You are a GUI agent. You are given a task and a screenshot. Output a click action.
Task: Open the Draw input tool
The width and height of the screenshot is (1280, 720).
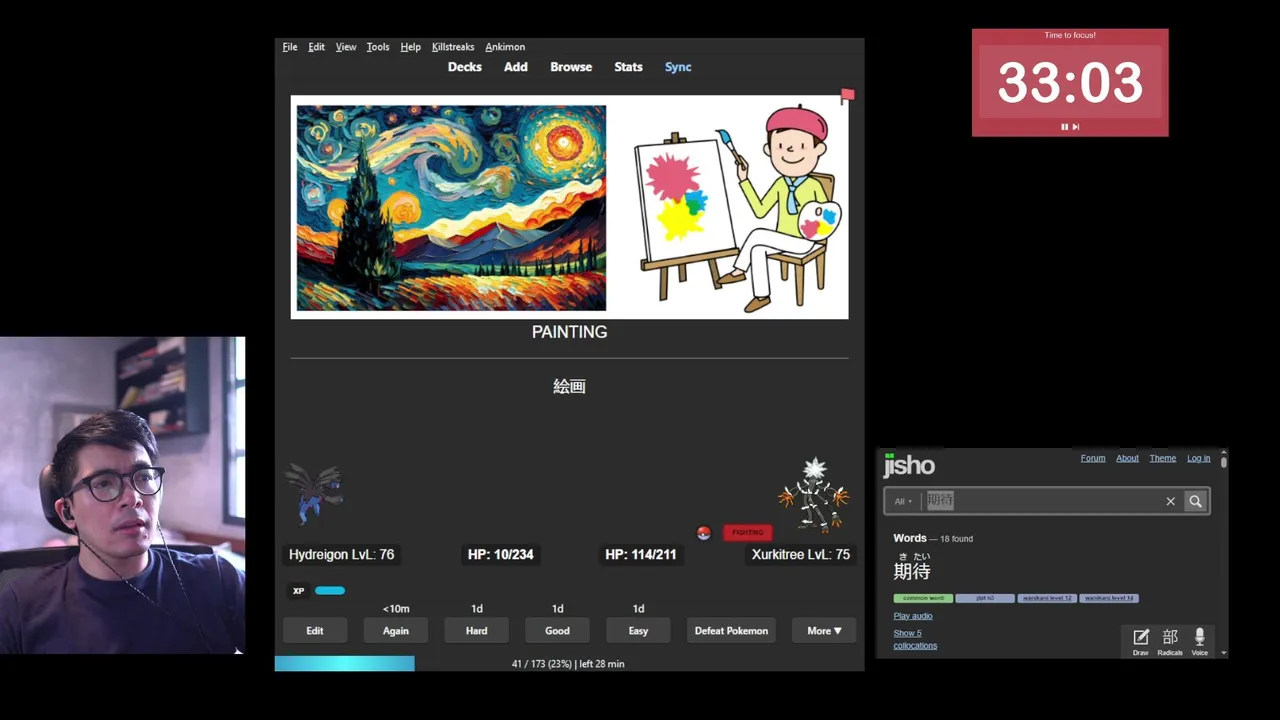tap(1141, 642)
